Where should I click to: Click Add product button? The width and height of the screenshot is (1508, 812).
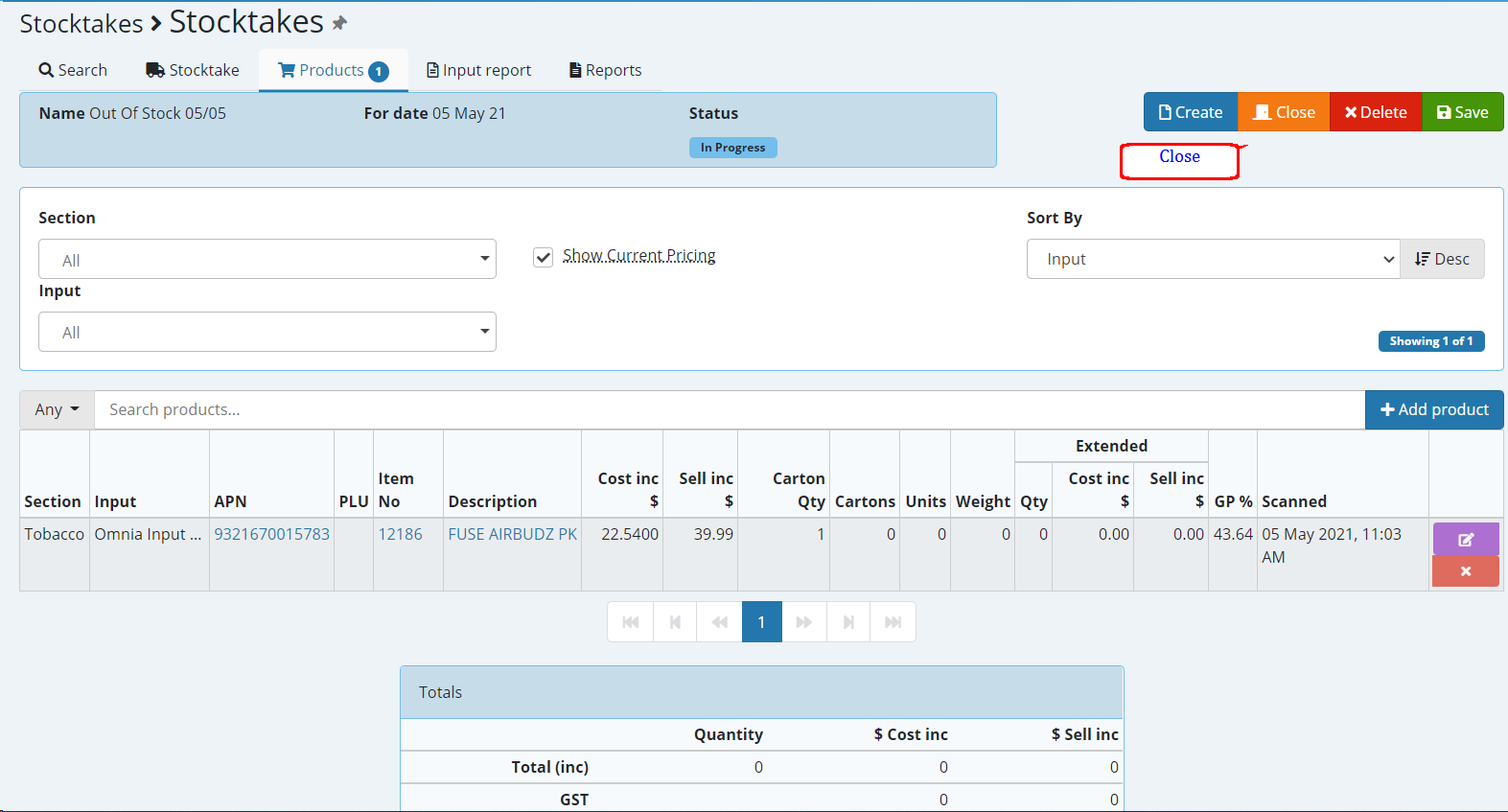(1434, 409)
